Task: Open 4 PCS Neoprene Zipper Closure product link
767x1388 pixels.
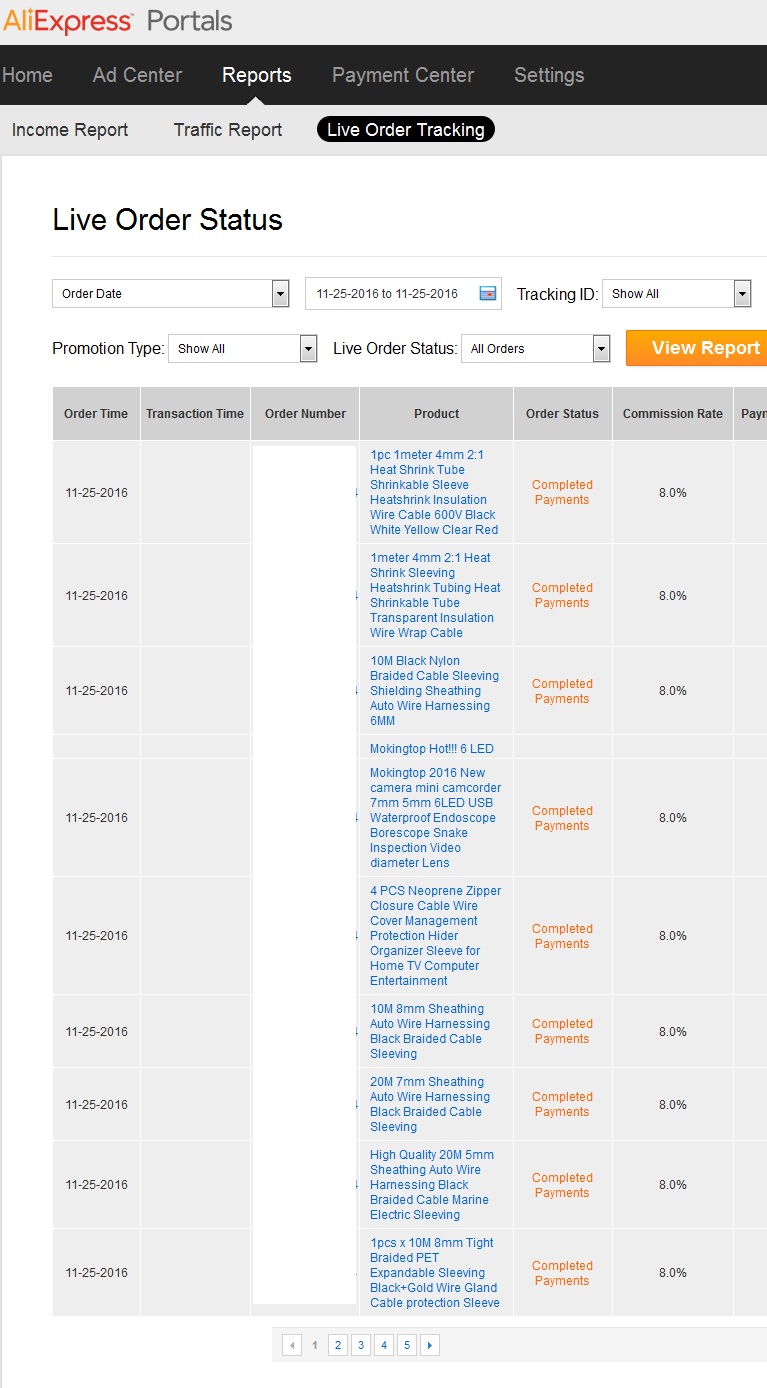Action: (x=435, y=936)
